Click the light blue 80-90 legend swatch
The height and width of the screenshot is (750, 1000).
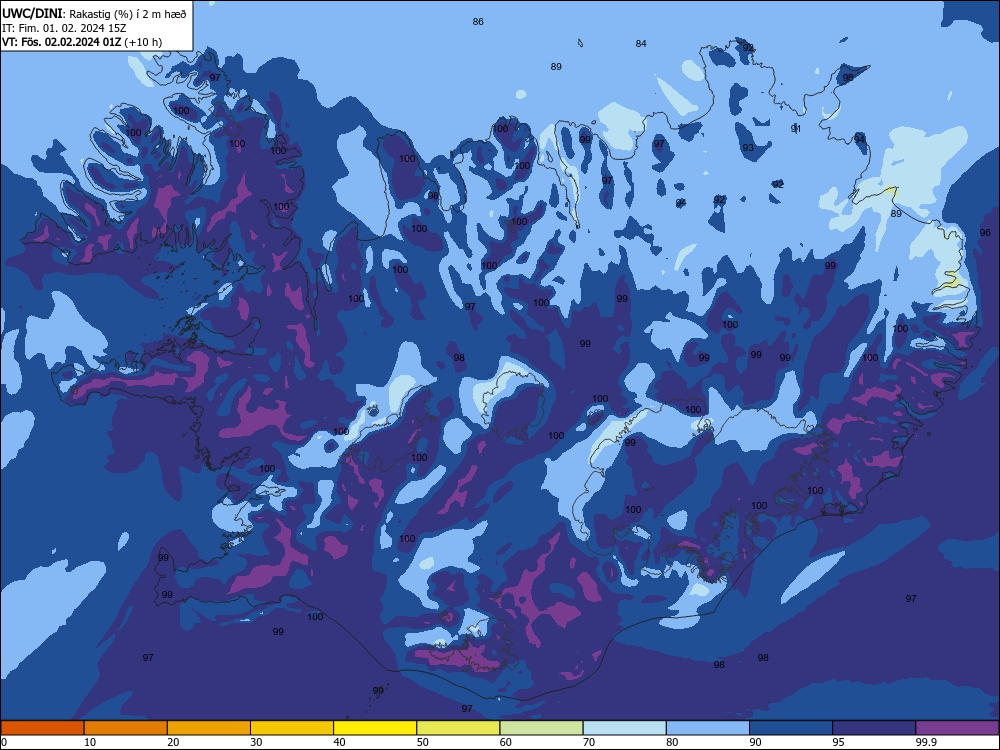pos(708,728)
